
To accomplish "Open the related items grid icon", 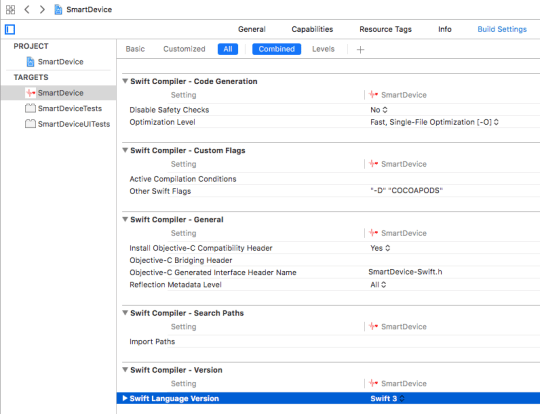I will 10,10.
